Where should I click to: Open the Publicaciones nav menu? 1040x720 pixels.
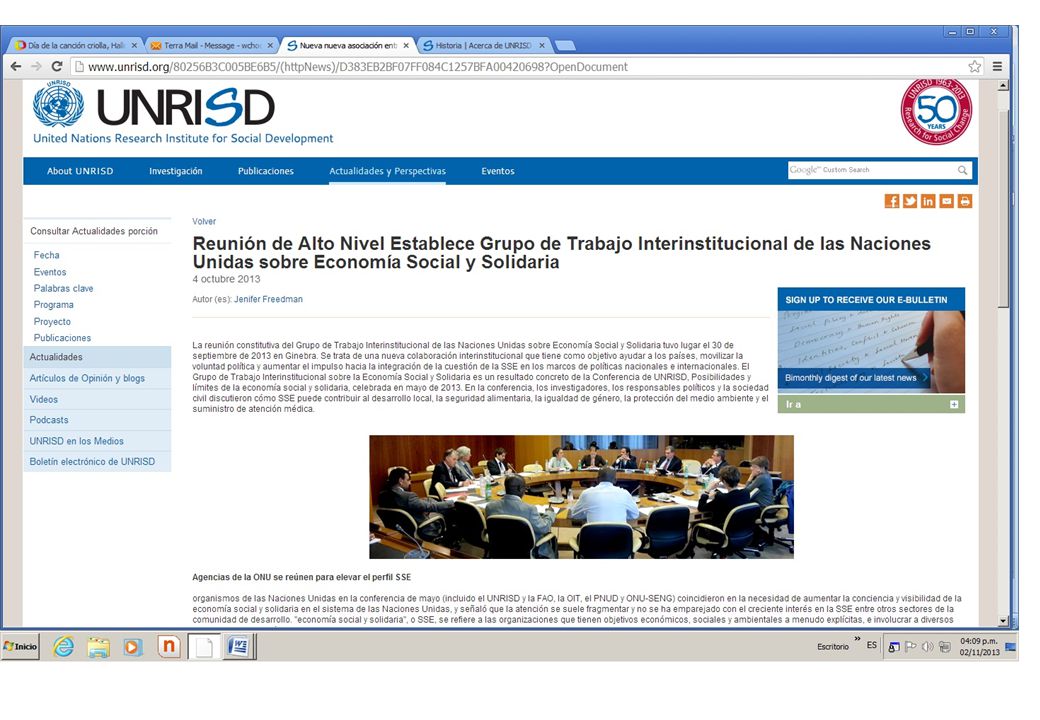coord(266,171)
